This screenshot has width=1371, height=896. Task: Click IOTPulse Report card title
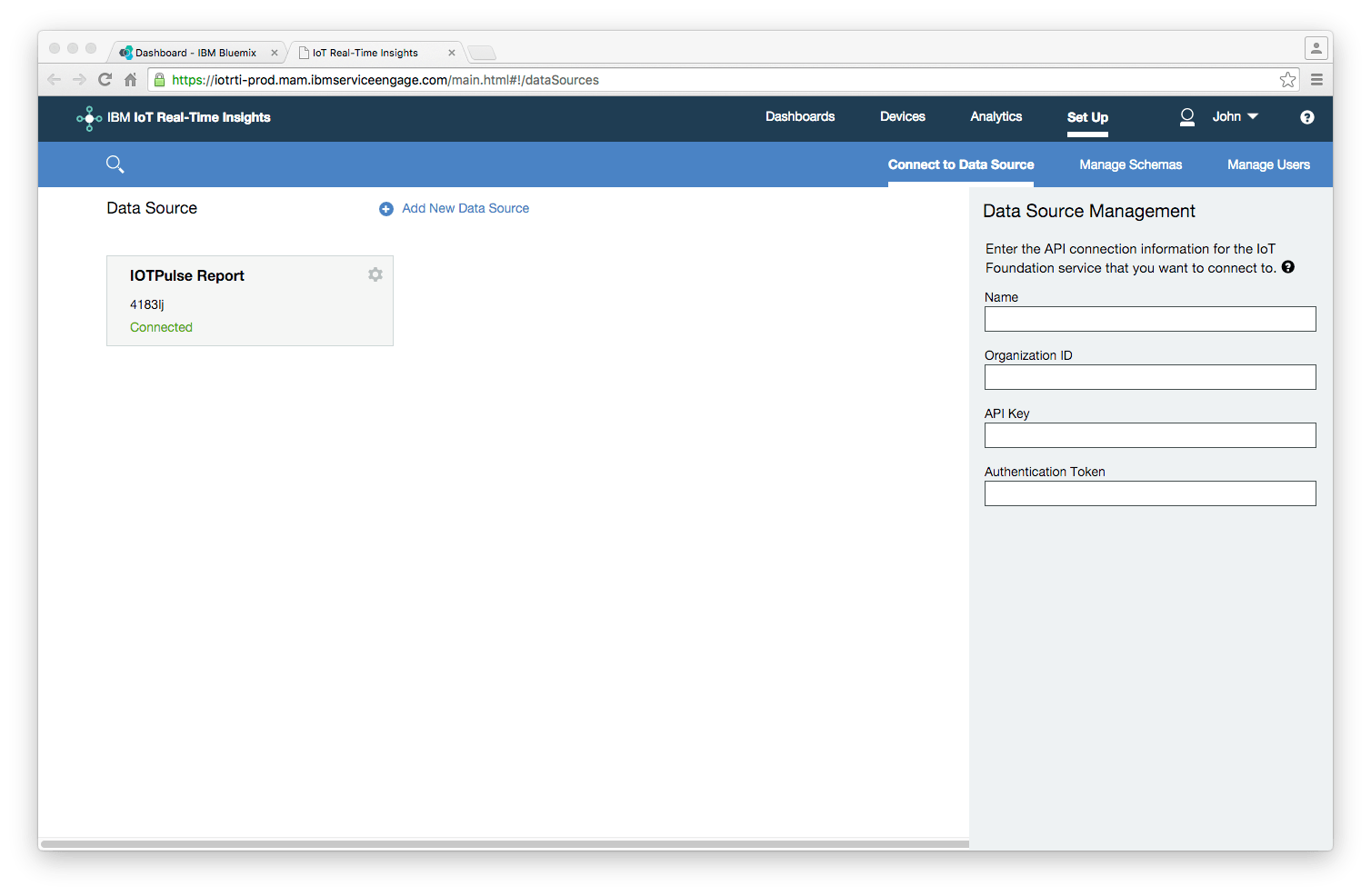[x=187, y=276]
